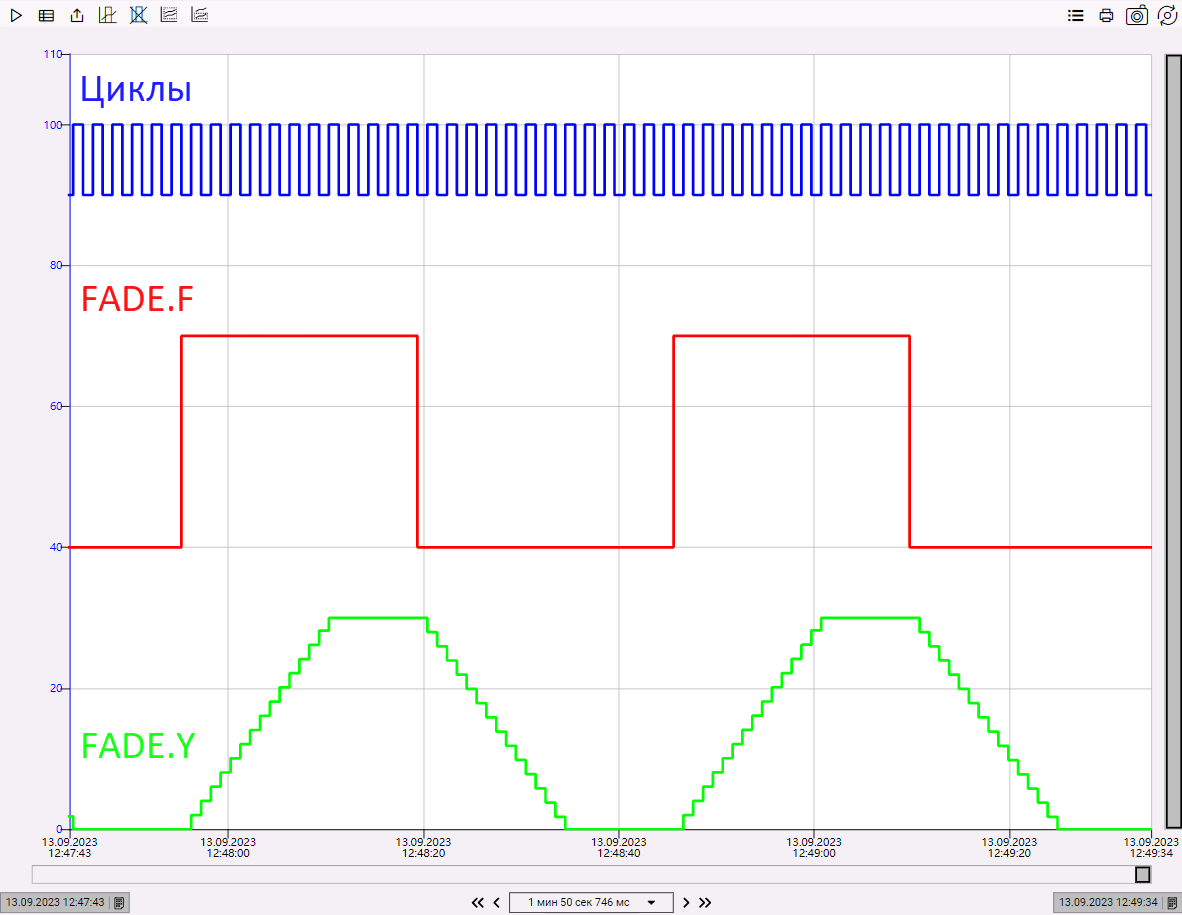Print the current trend chart

(x=1106, y=15)
